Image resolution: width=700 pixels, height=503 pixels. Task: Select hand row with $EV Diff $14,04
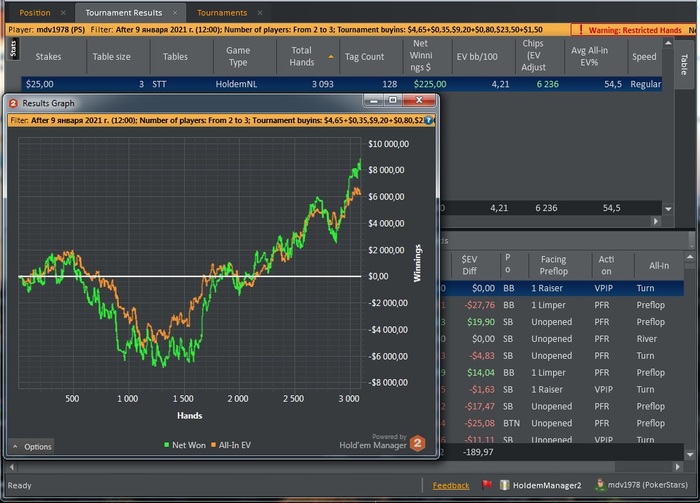click(562, 373)
